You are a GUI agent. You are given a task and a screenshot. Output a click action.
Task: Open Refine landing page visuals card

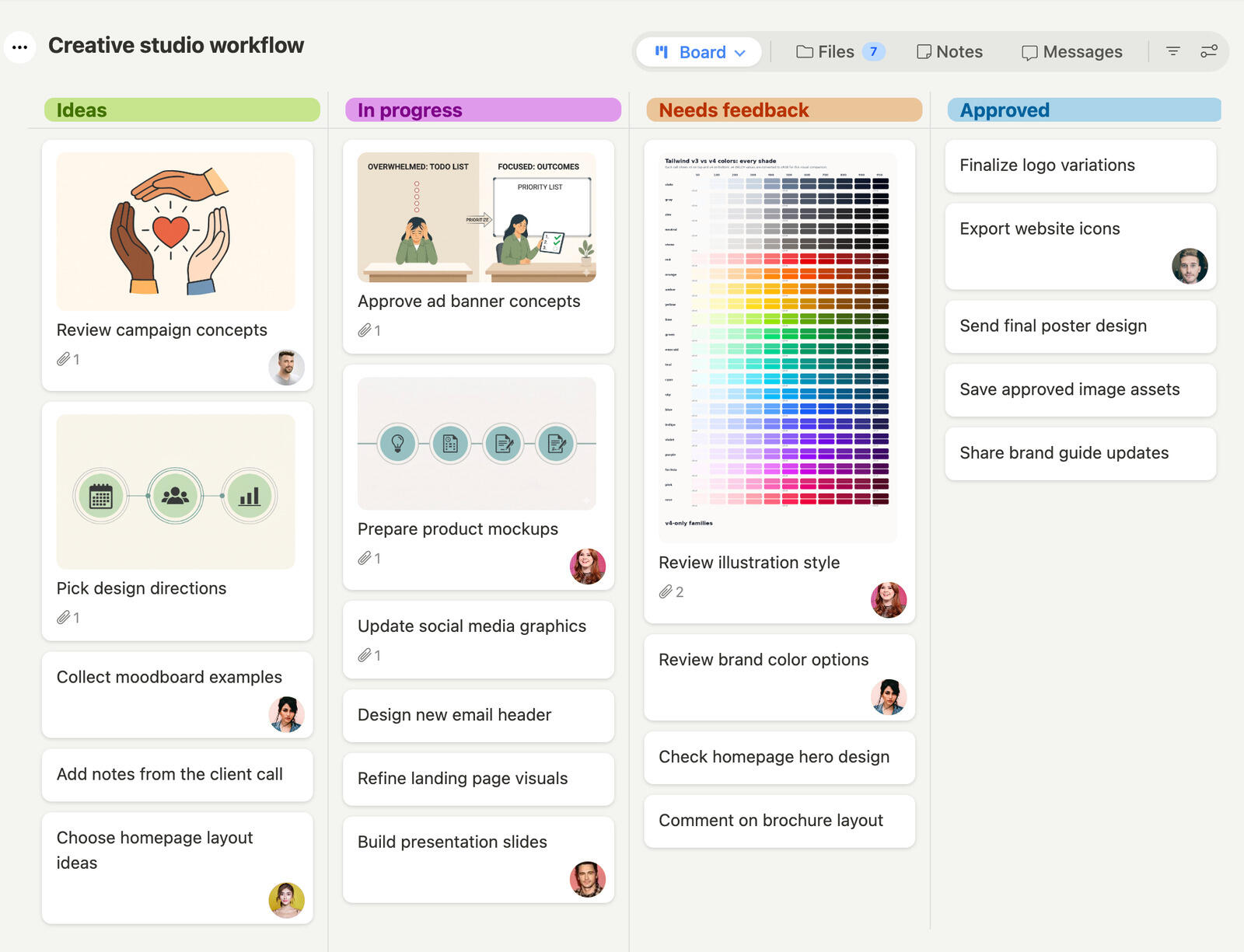point(478,779)
